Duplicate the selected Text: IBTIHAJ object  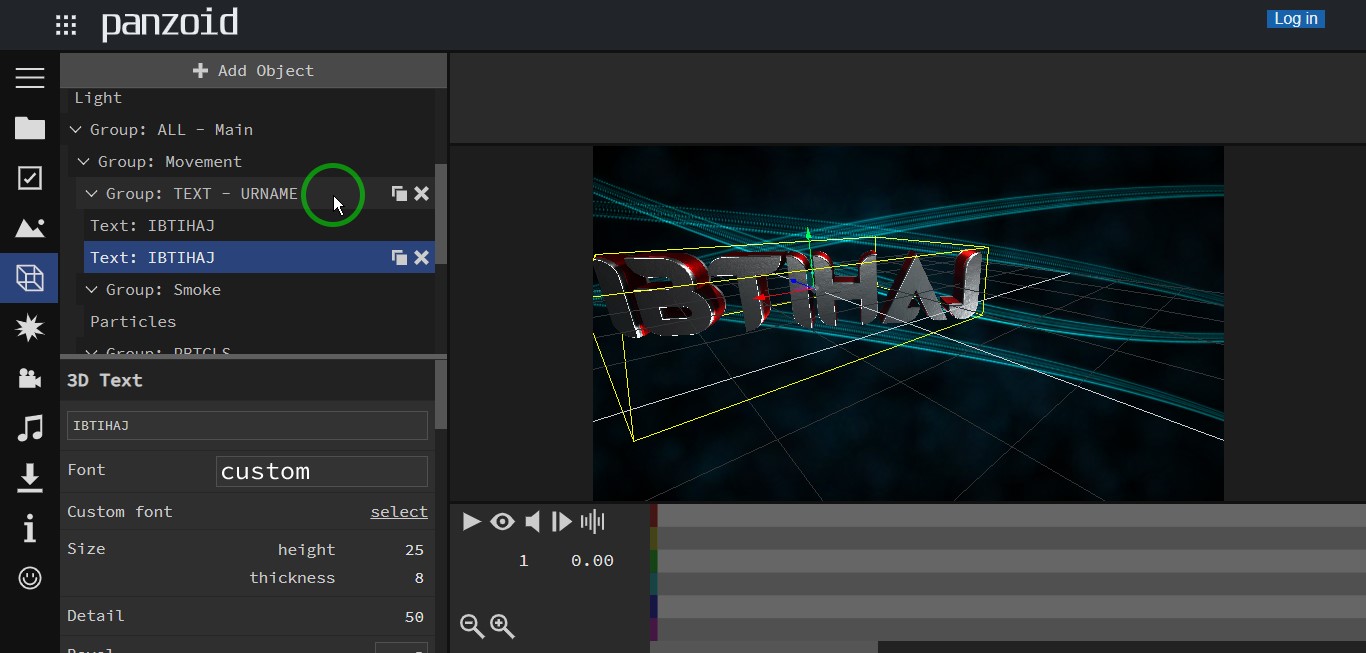(x=398, y=257)
